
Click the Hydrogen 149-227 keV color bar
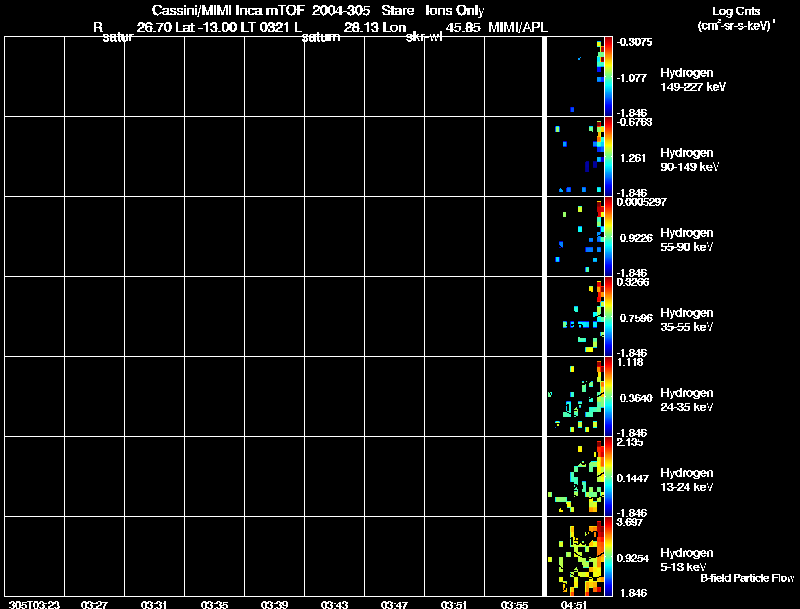pos(608,77)
